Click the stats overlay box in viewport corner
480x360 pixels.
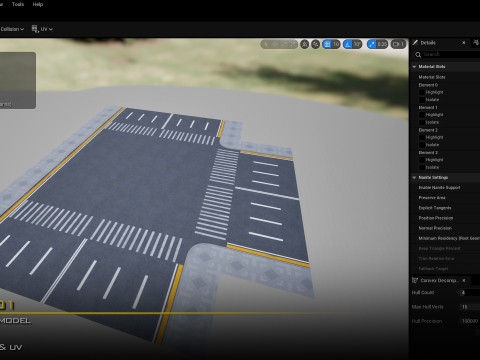[18, 80]
